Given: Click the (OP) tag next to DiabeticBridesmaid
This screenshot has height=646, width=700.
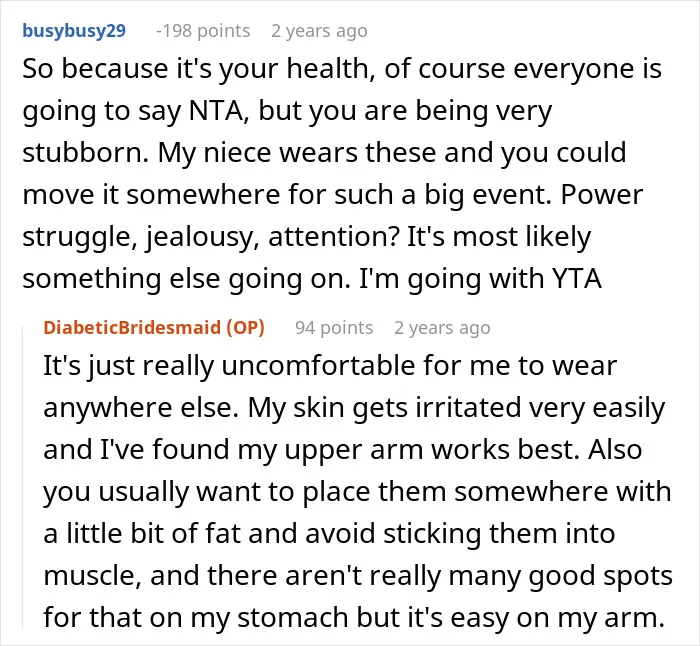Looking at the screenshot, I should (245, 327).
